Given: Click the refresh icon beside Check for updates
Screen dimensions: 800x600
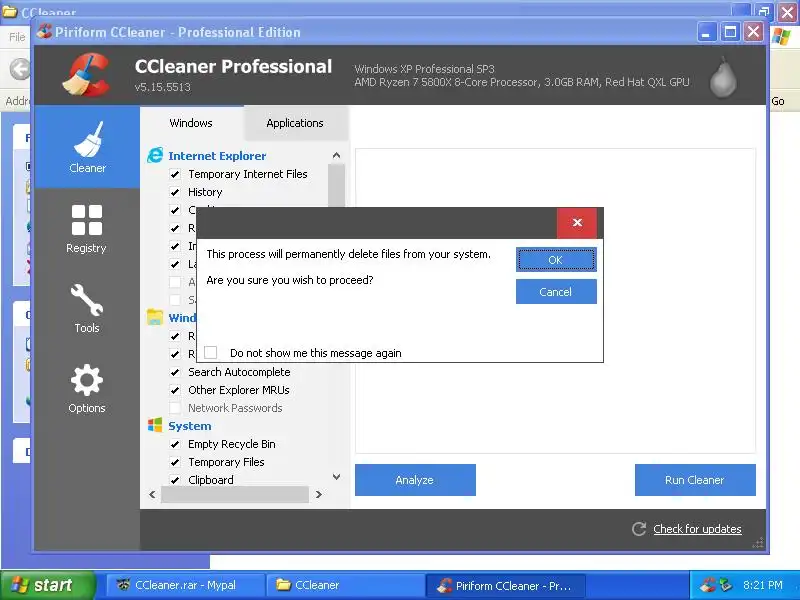Looking at the screenshot, I should [639, 529].
